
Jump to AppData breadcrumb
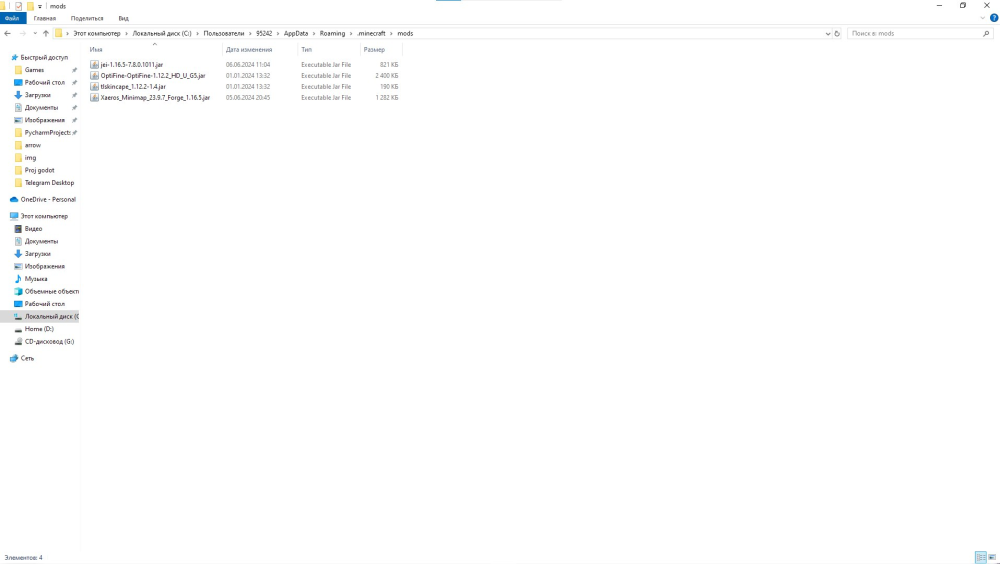[x=296, y=33]
